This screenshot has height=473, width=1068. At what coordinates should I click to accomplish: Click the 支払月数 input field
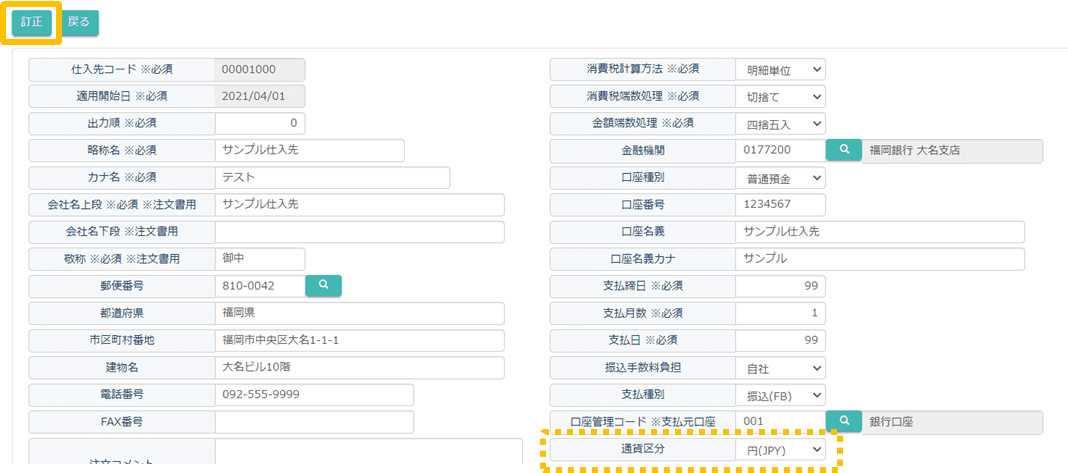coord(781,314)
